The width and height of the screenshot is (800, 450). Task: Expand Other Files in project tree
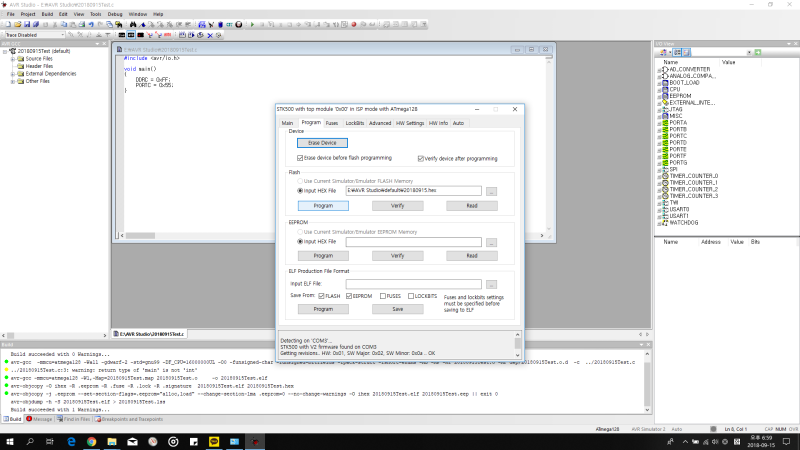pyautogui.click(x=13, y=82)
